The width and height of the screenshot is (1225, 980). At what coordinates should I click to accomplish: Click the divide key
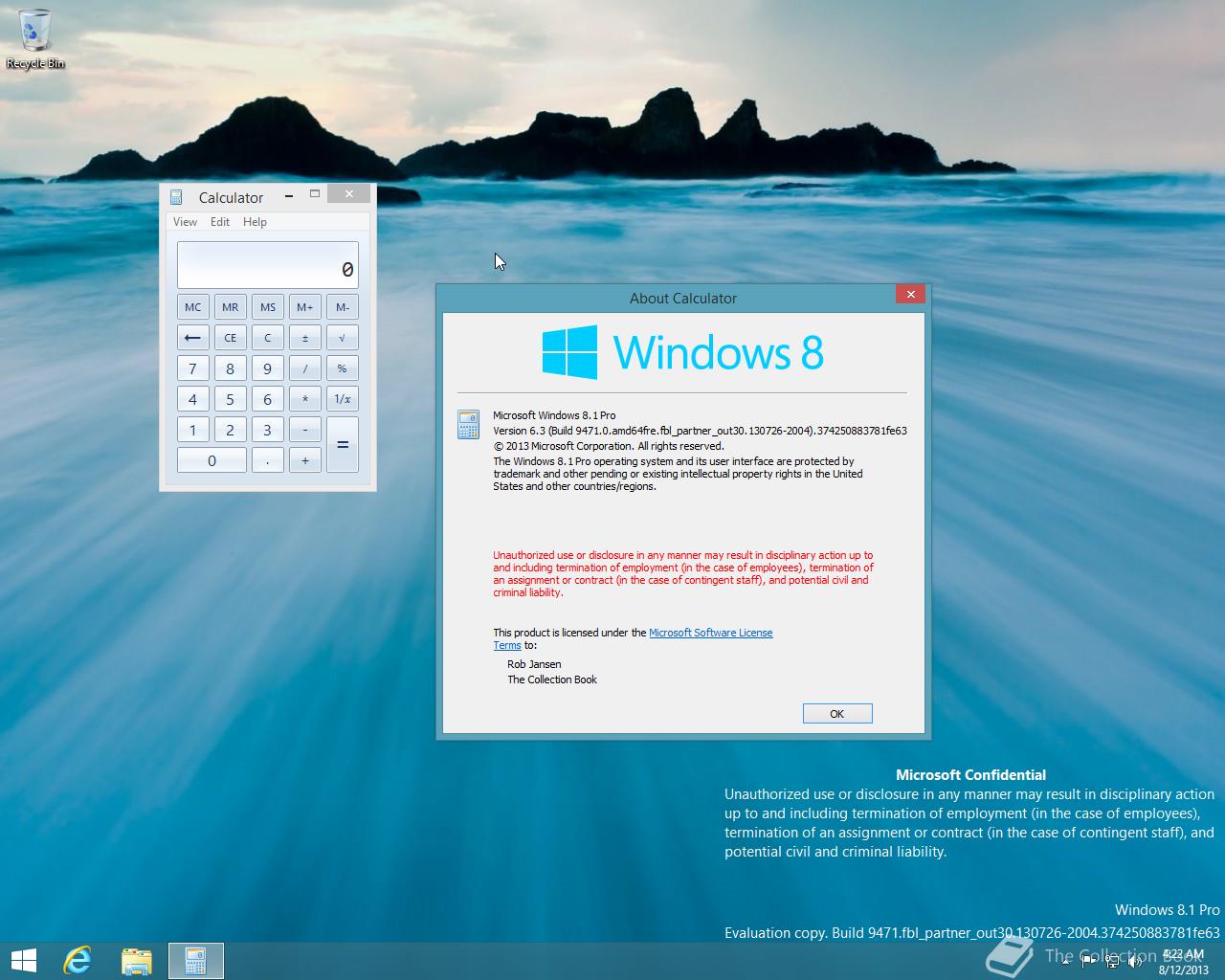(x=305, y=368)
